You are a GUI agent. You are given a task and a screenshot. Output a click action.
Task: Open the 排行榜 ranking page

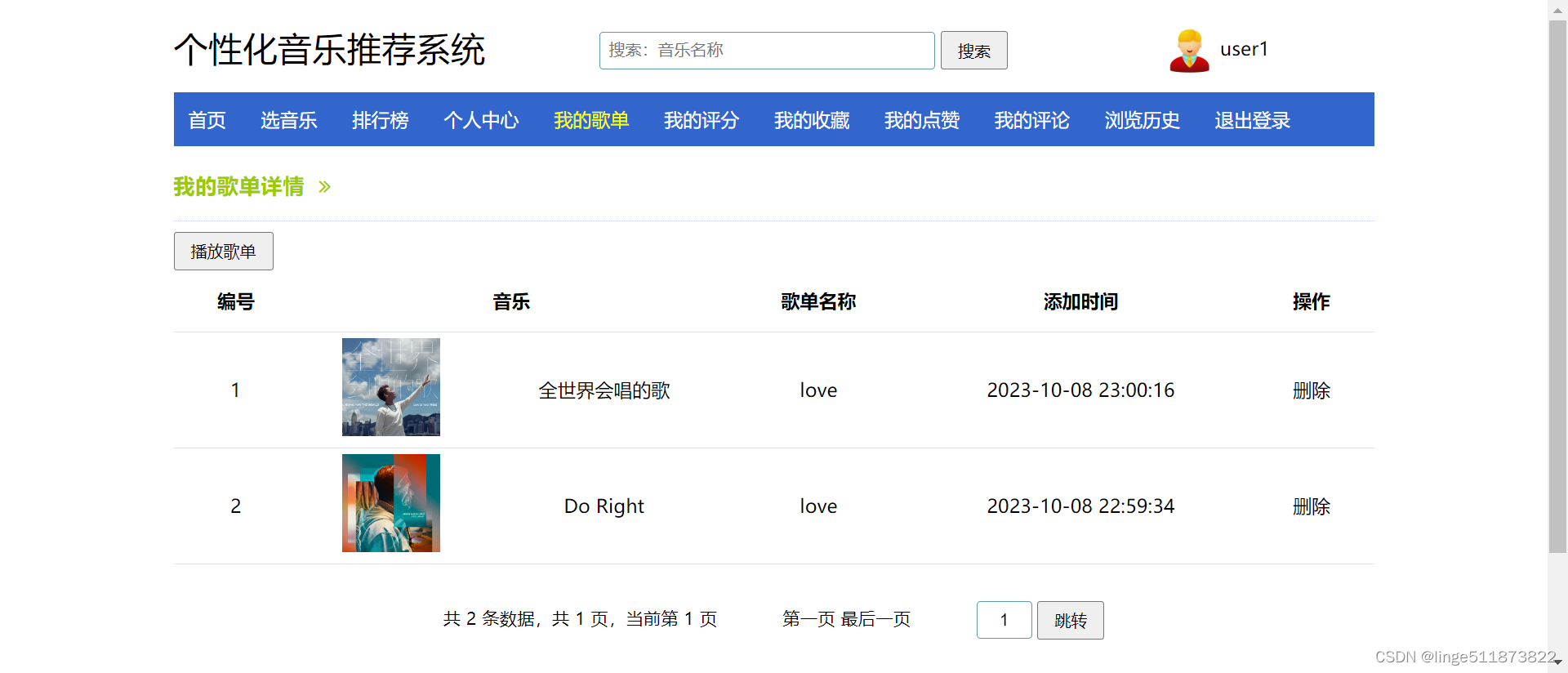[380, 120]
